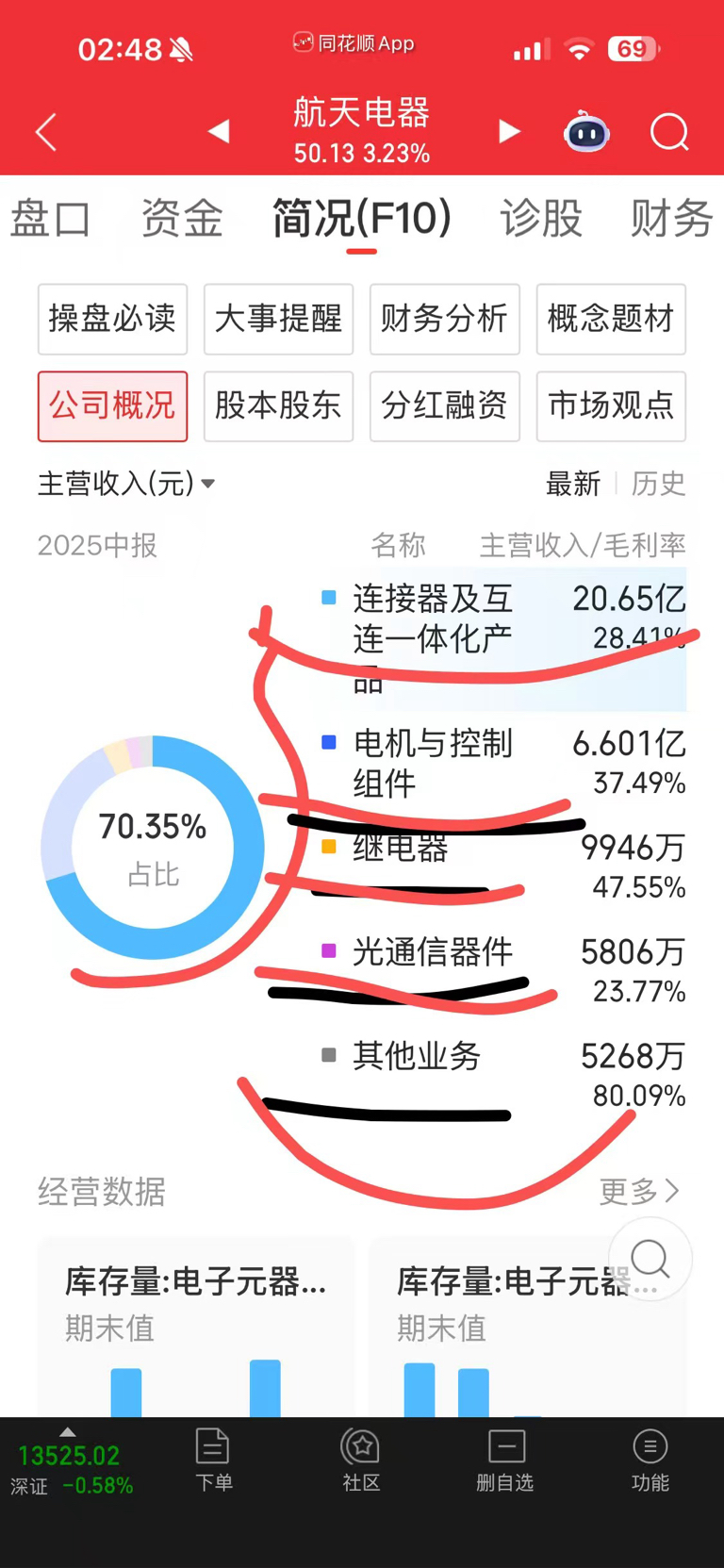This screenshot has width=724, height=1568.
Task: Open search with the magnifier in header
Action: [670, 132]
